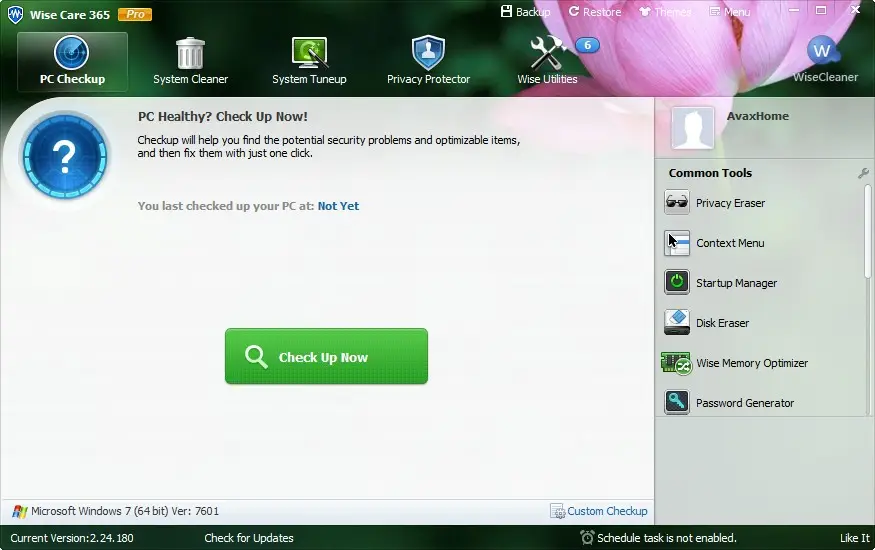Click the AvaxHome username

(758, 116)
